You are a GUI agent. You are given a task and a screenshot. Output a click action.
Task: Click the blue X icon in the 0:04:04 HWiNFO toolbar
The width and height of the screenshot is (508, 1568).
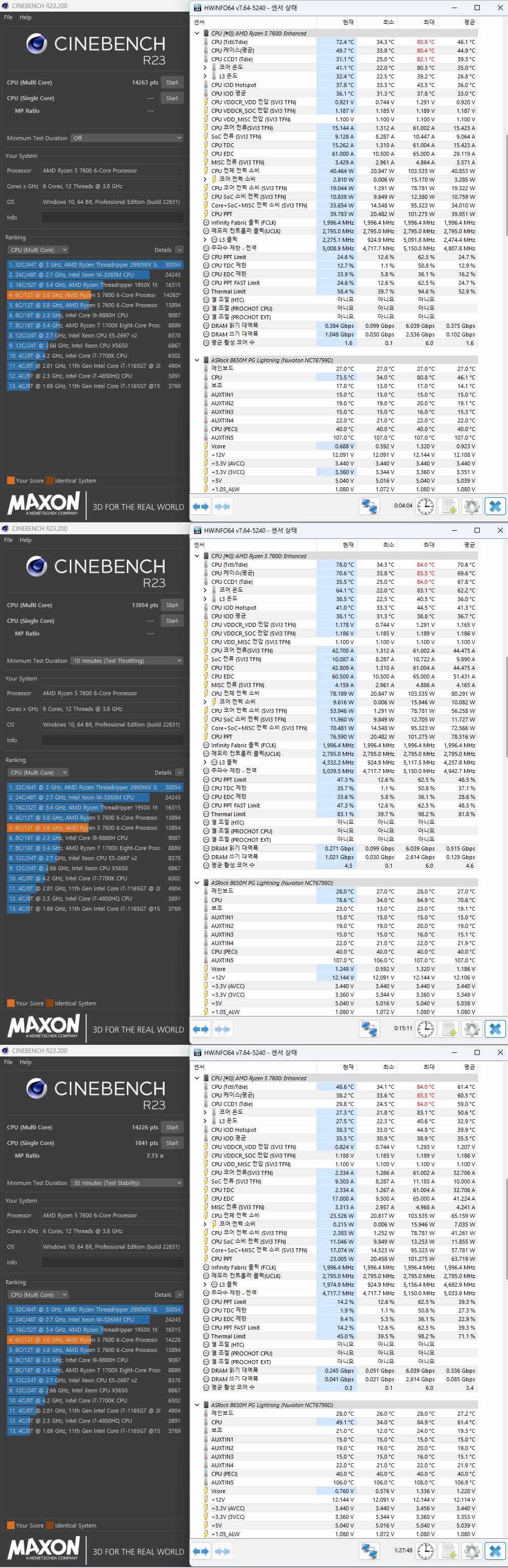coord(495,506)
